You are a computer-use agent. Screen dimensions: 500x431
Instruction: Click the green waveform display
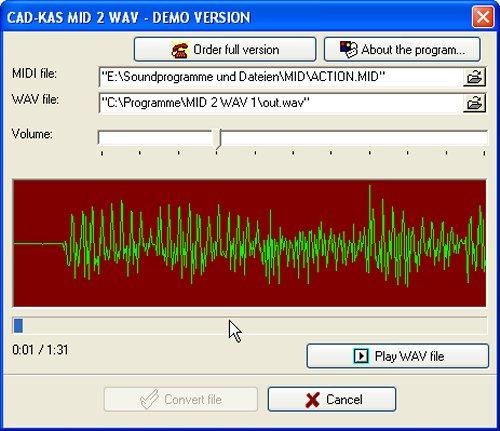point(249,243)
